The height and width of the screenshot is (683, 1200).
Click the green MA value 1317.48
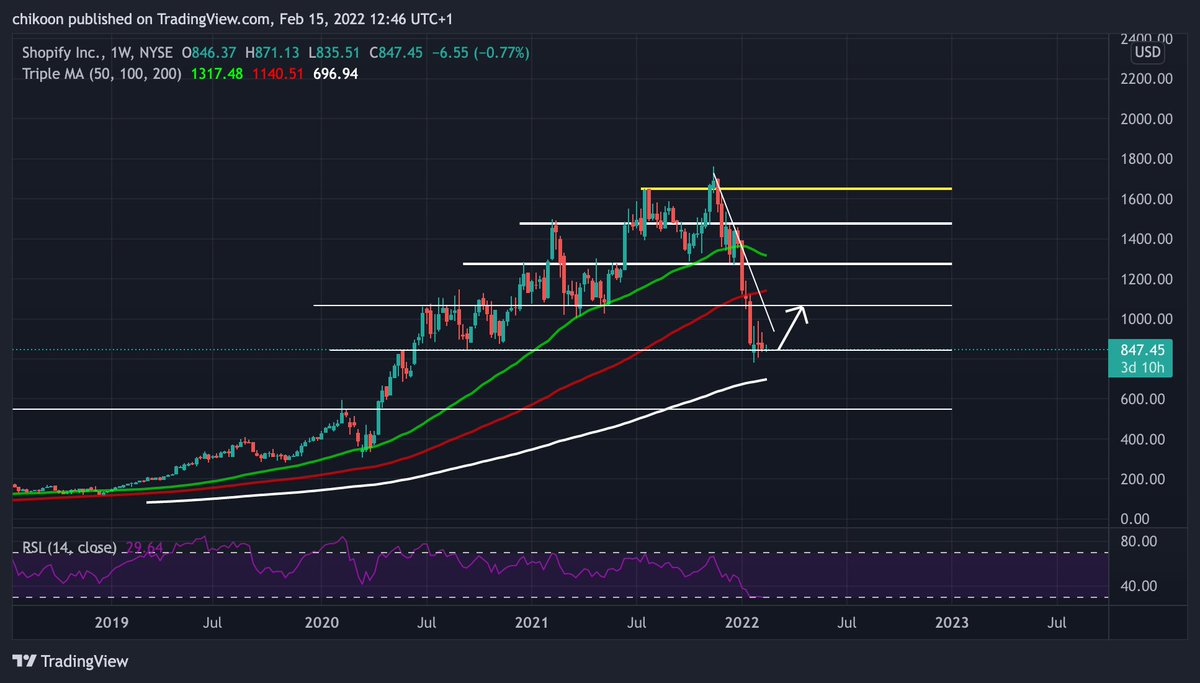(217, 72)
